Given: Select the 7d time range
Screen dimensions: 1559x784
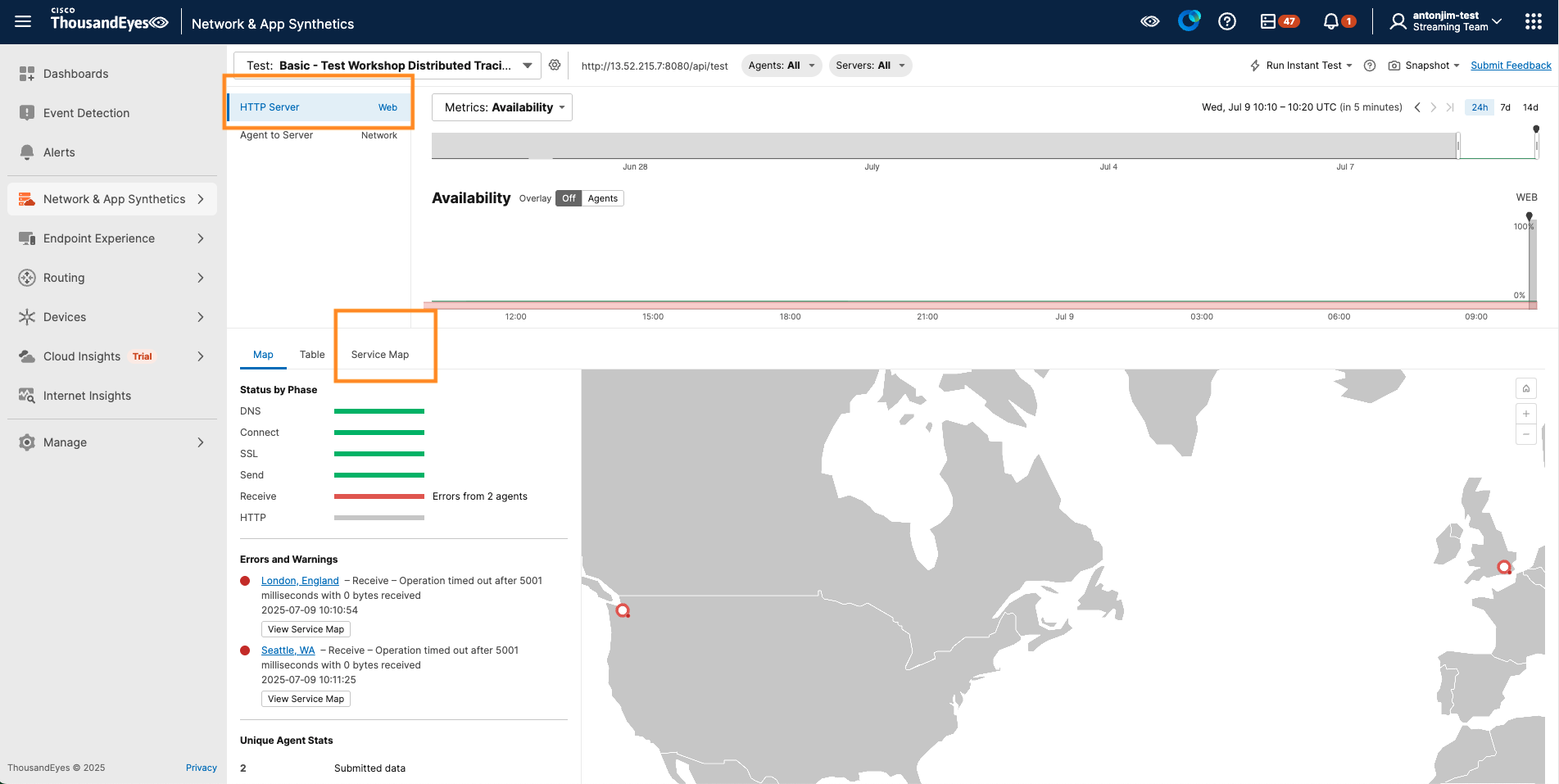Looking at the screenshot, I should click(x=1505, y=107).
